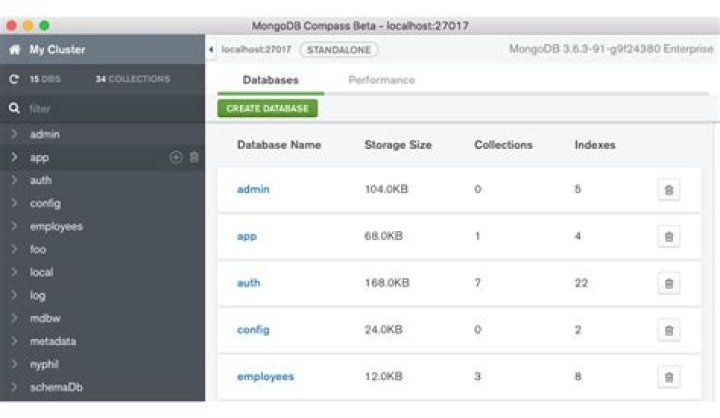Image resolution: width=720 pixels, height=418 pixels.
Task: Click the home icon beside My Cluster
Action: pos(15,50)
